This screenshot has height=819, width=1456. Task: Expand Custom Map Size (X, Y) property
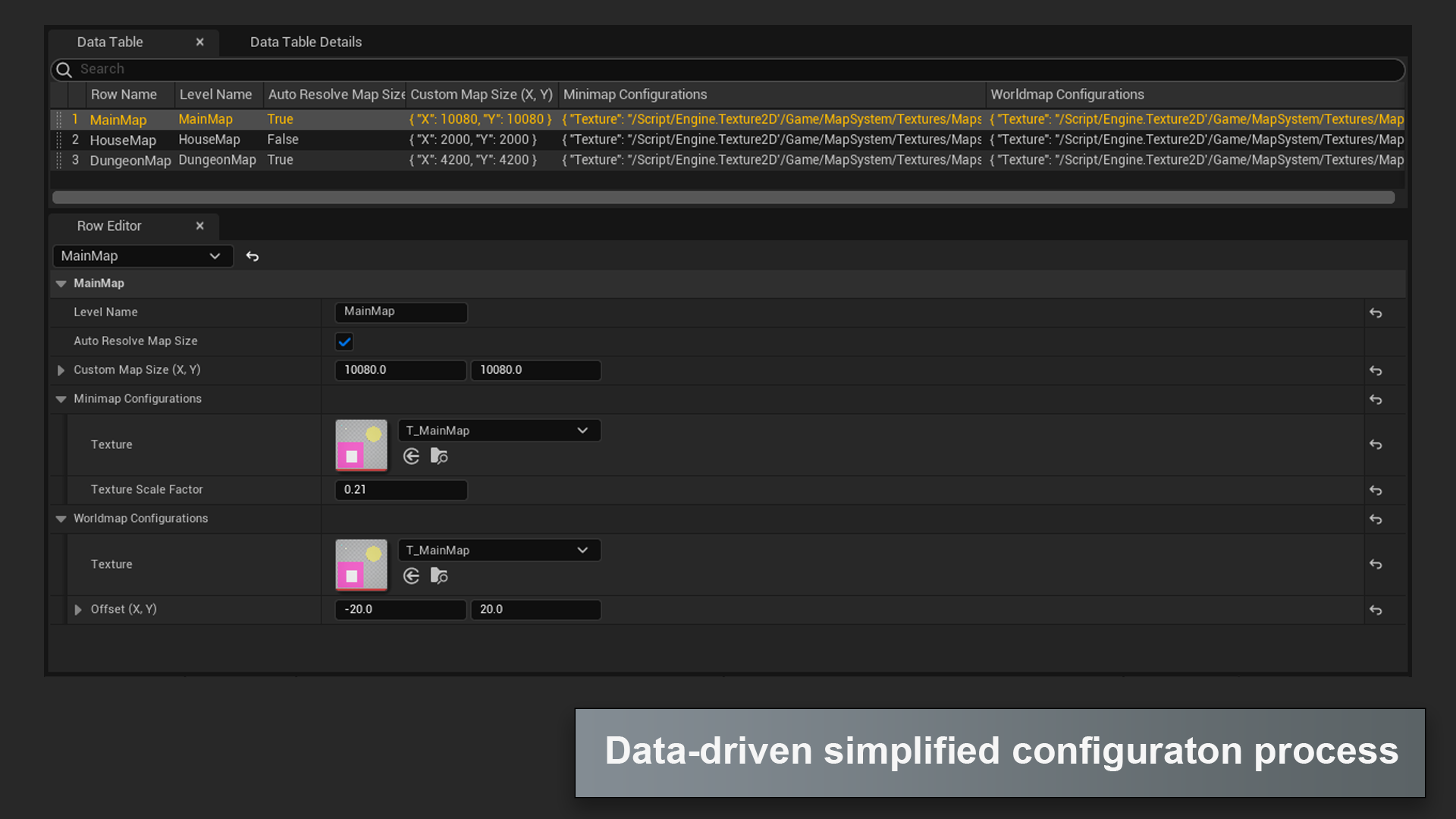pyautogui.click(x=61, y=370)
